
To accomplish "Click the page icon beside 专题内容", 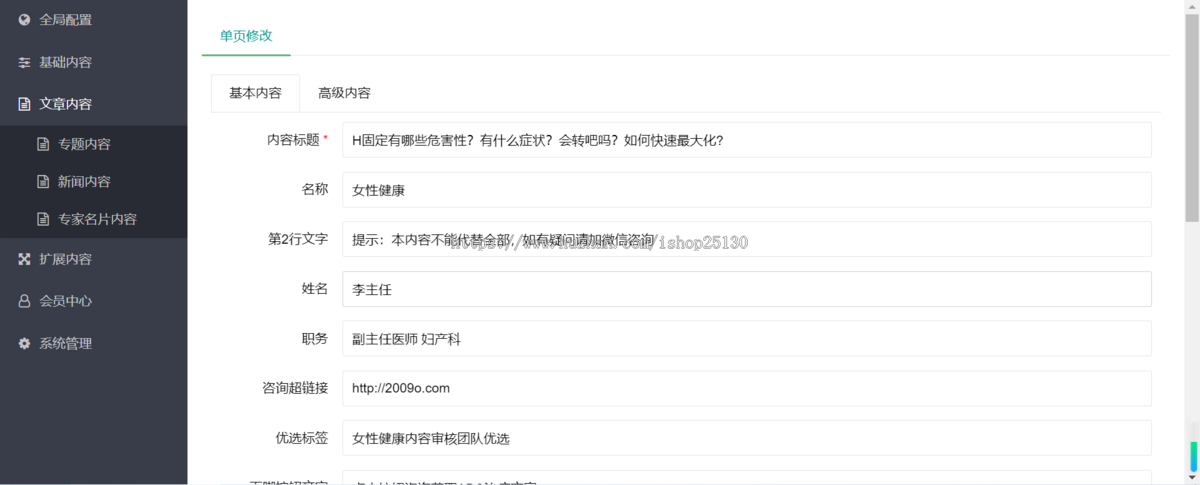I will [x=43, y=144].
